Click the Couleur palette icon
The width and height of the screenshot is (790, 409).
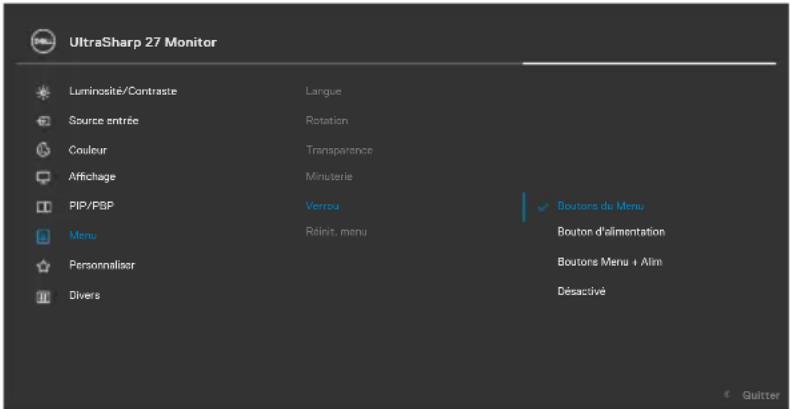[44, 151]
